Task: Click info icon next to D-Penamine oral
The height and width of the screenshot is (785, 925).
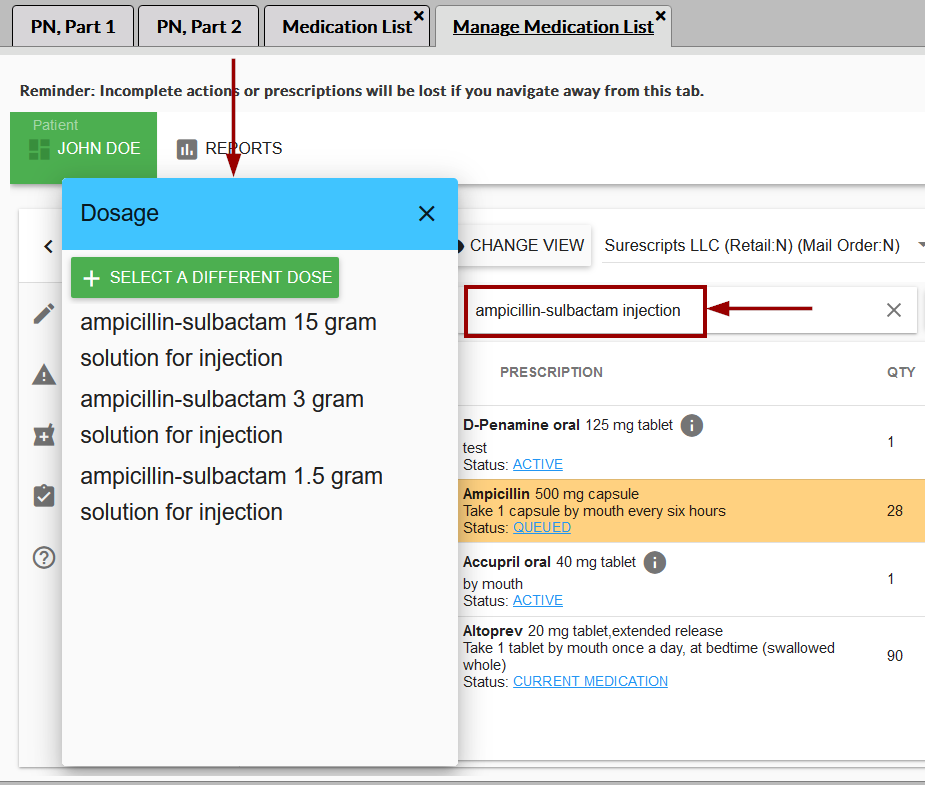Action: tap(692, 426)
